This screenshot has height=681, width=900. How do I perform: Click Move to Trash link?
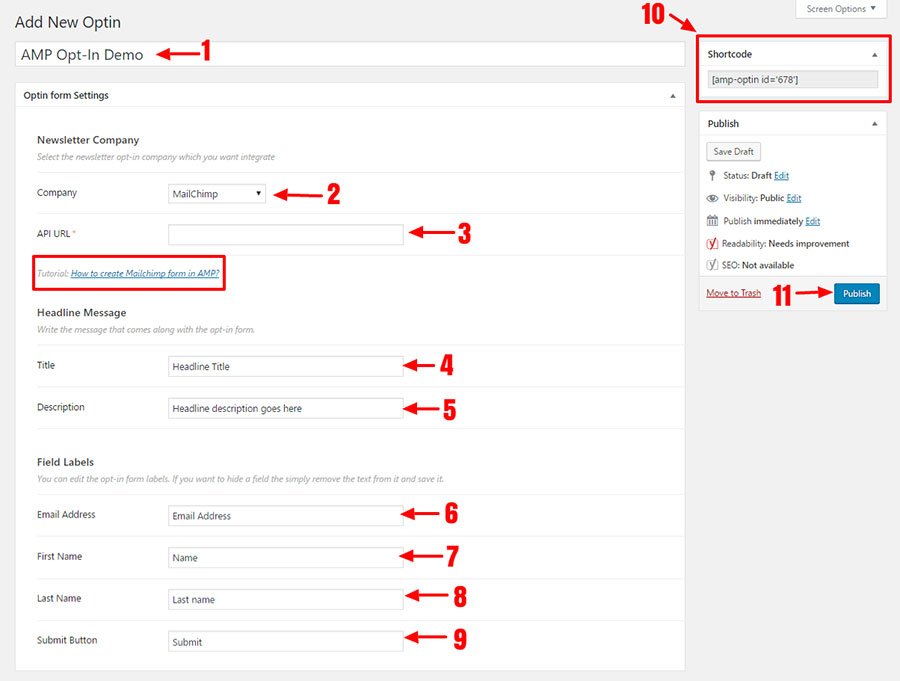coord(733,293)
